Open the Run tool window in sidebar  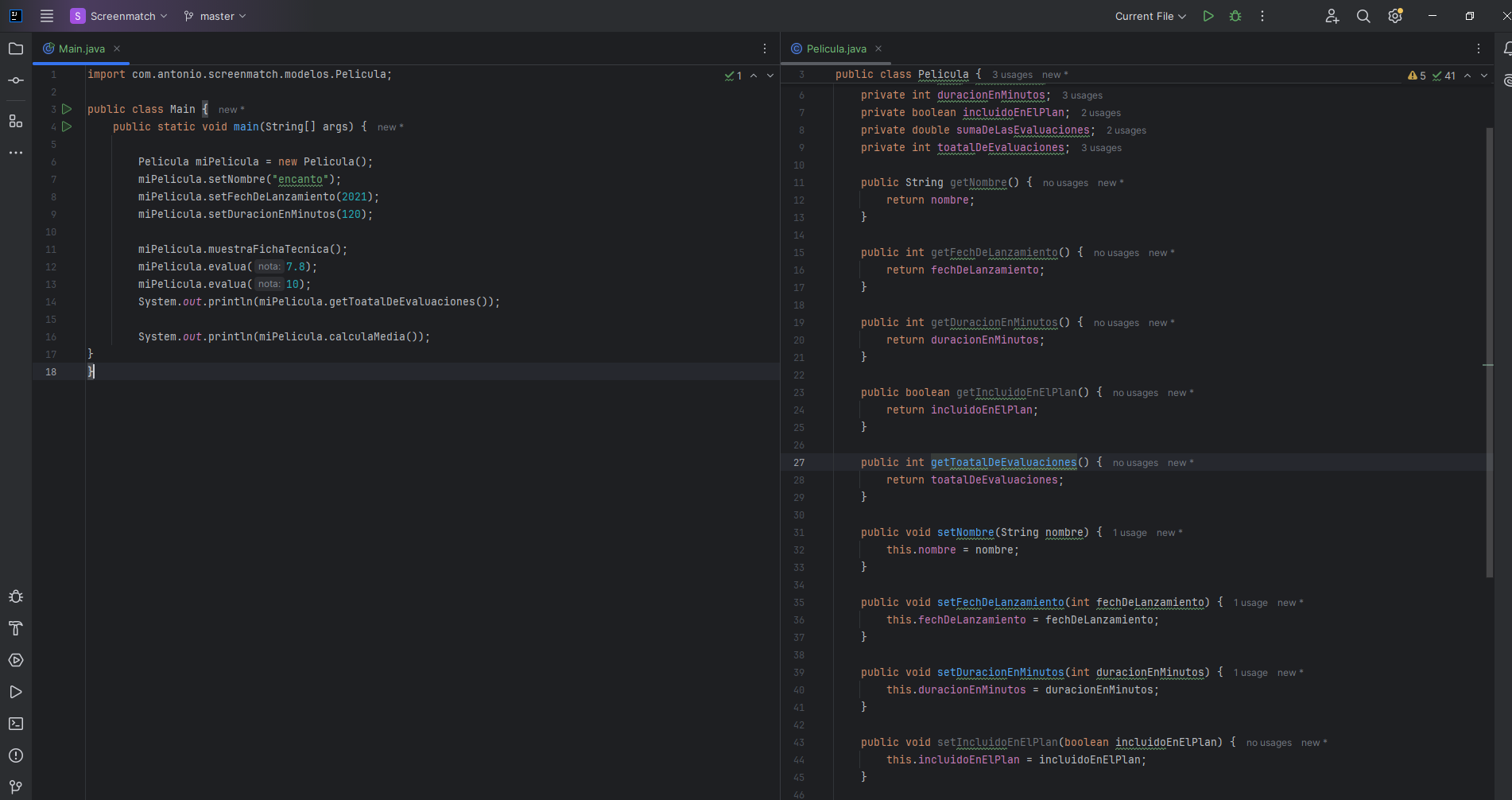[x=16, y=692]
